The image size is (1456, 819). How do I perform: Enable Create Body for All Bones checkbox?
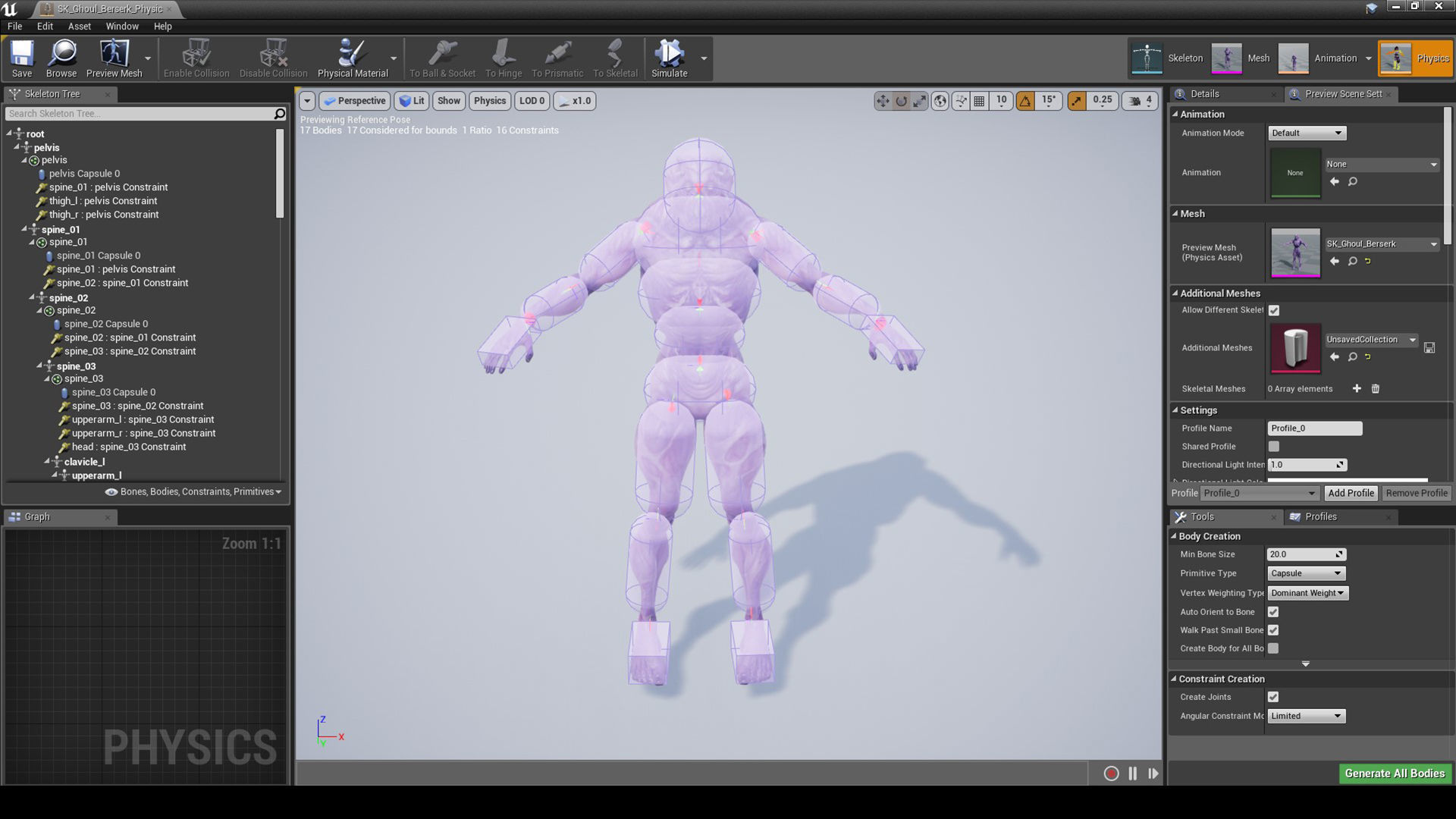(x=1273, y=648)
